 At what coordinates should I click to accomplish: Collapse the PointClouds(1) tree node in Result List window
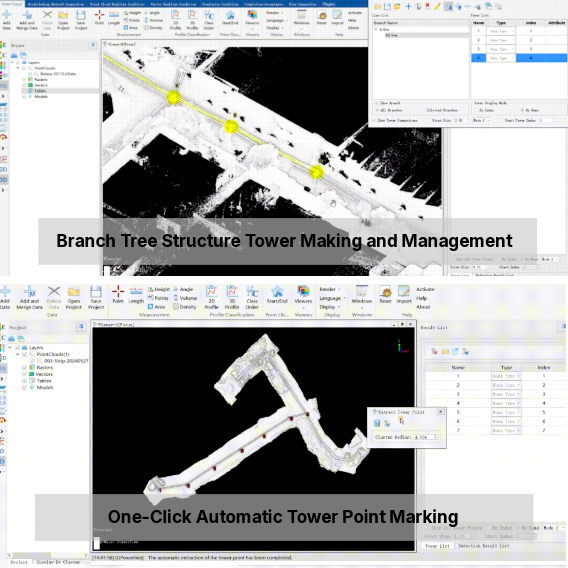tap(17, 354)
